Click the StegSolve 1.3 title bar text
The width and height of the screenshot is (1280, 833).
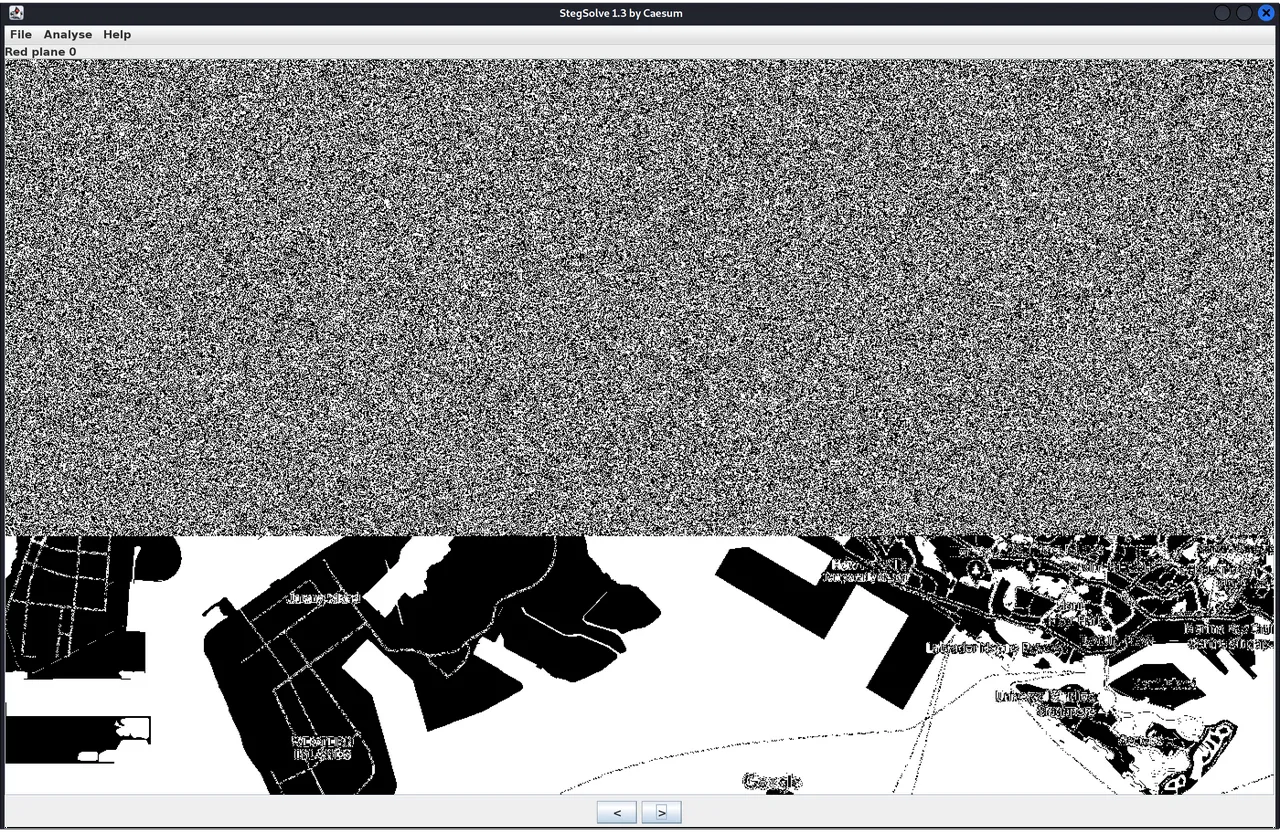[x=620, y=13]
